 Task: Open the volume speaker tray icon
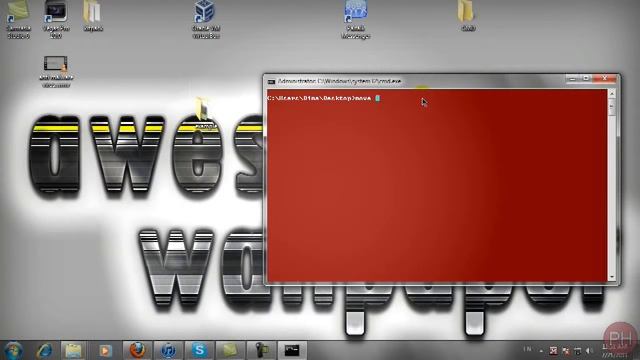coord(589,351)
